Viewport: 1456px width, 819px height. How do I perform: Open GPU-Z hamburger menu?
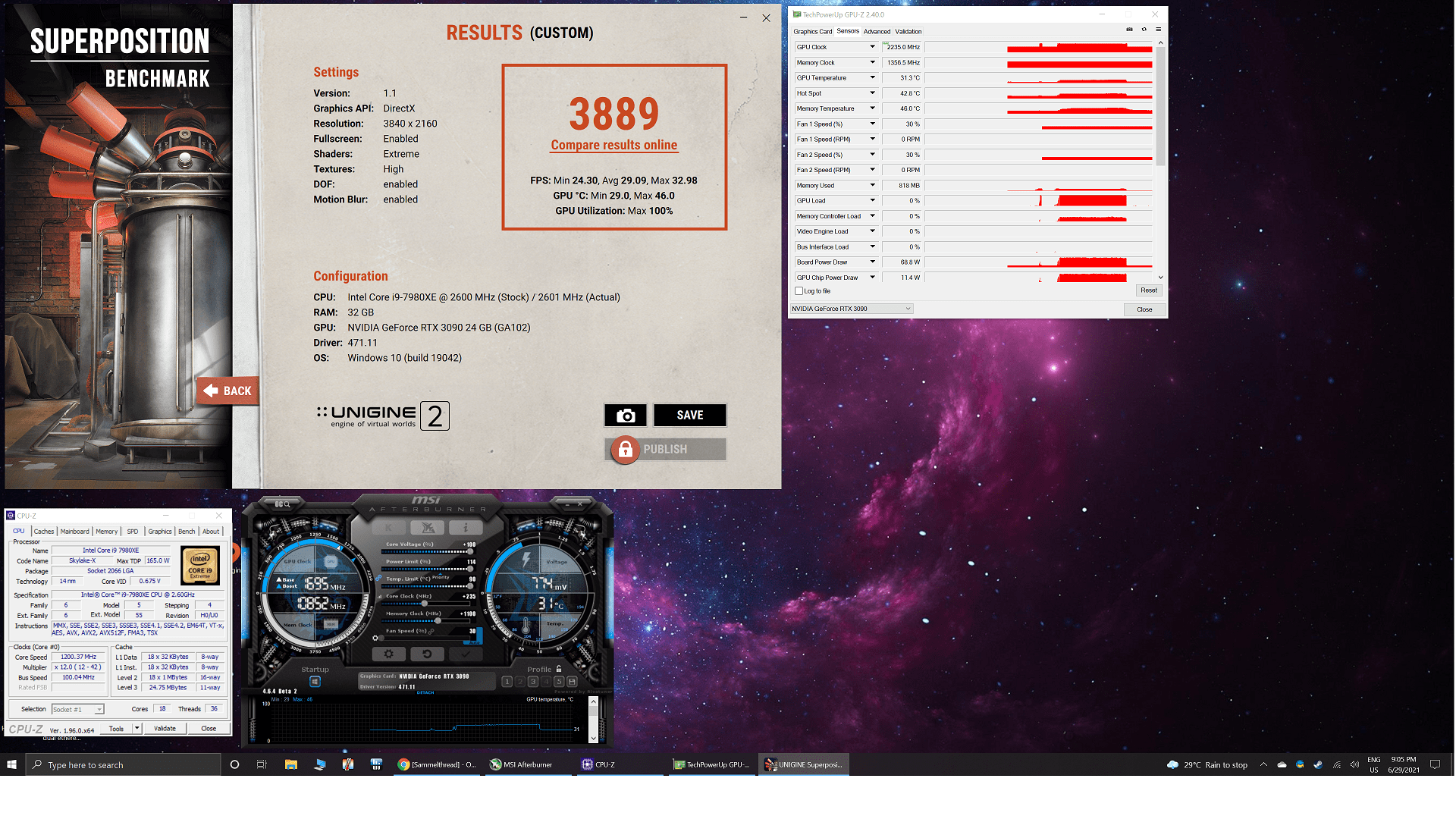(x=1158, y=30)
